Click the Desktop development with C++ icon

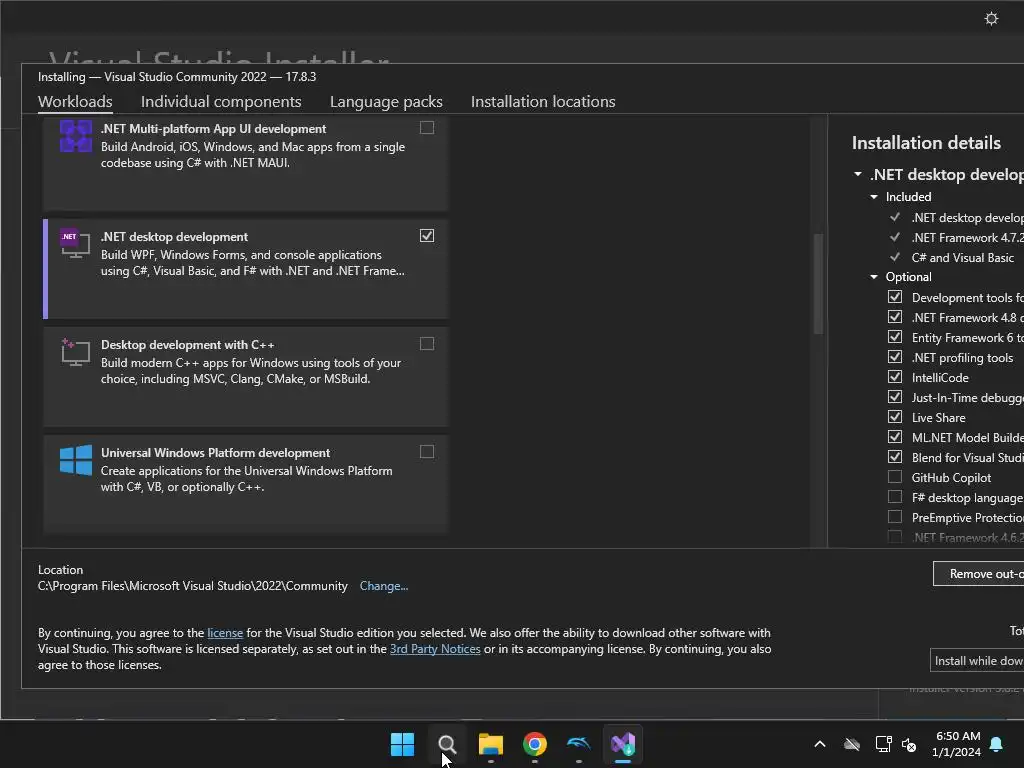tap(75, 352)
